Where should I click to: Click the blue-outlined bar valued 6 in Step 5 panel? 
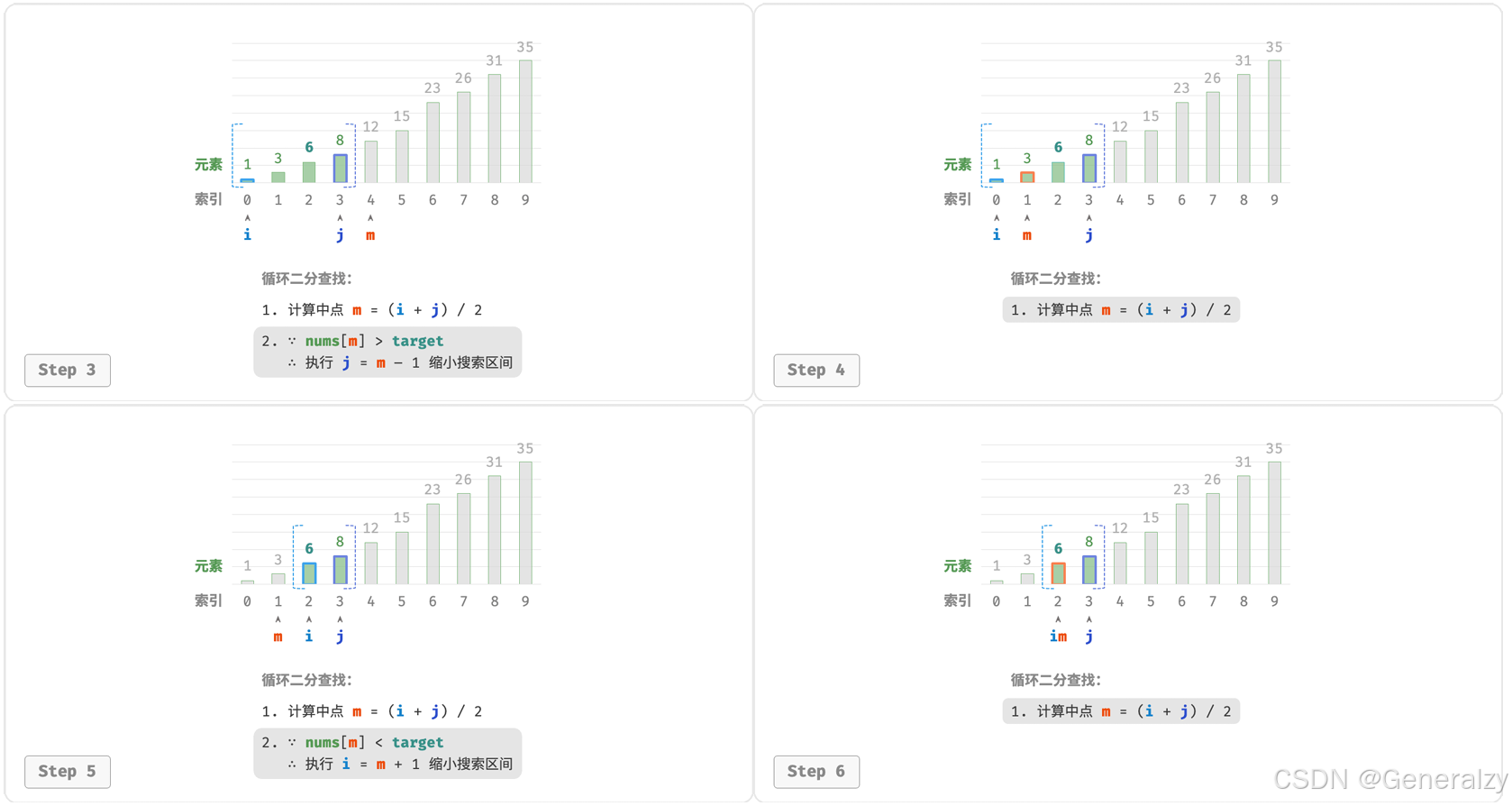(309, 573)
